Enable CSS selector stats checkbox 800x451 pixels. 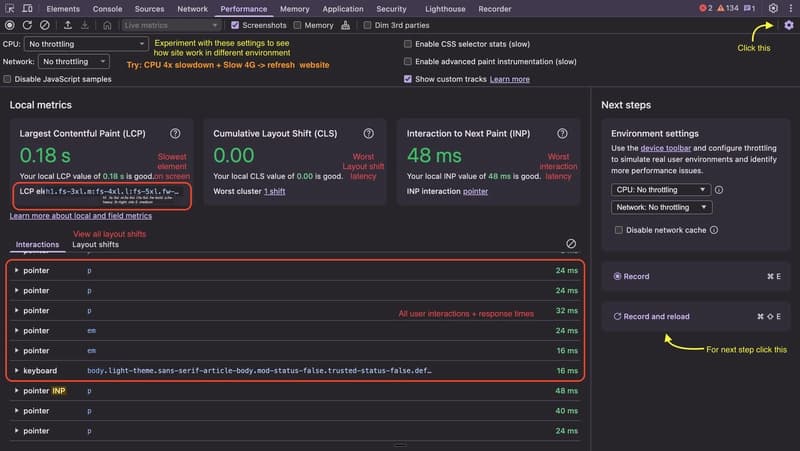click(408, 44)
